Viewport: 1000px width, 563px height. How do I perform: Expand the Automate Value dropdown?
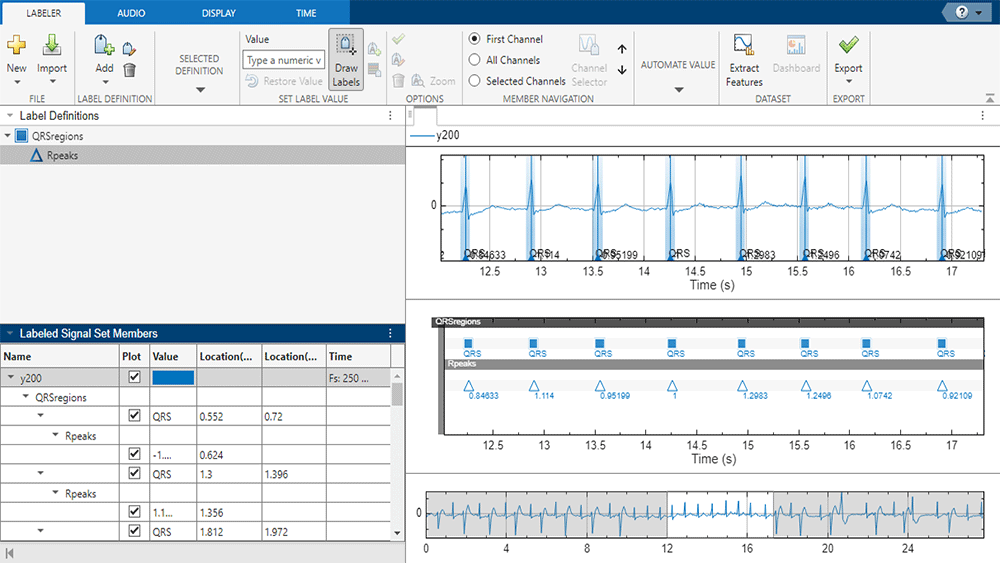(678, 90)
